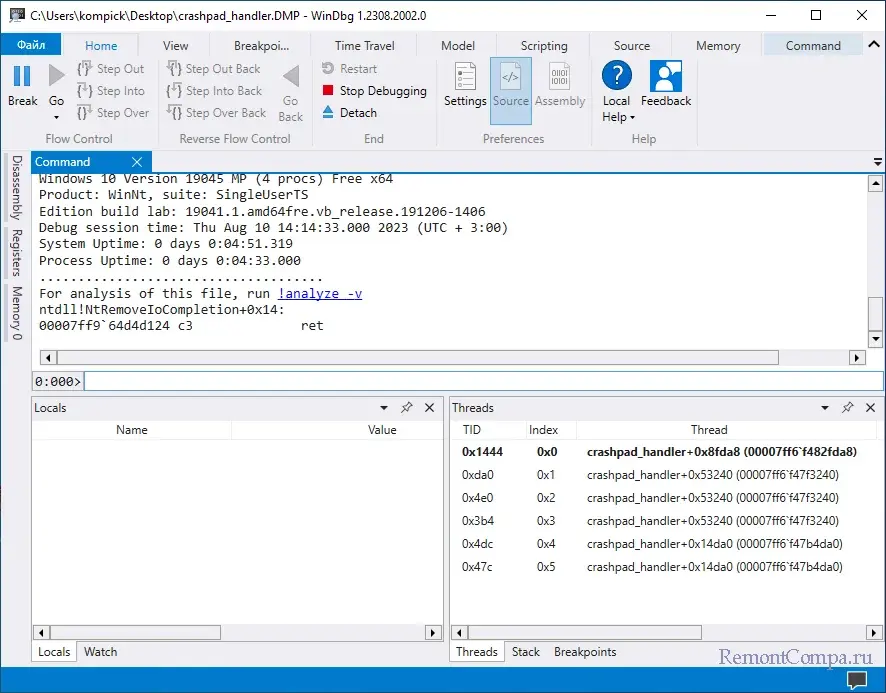Click command output scroll left arrow

[48, 358]
